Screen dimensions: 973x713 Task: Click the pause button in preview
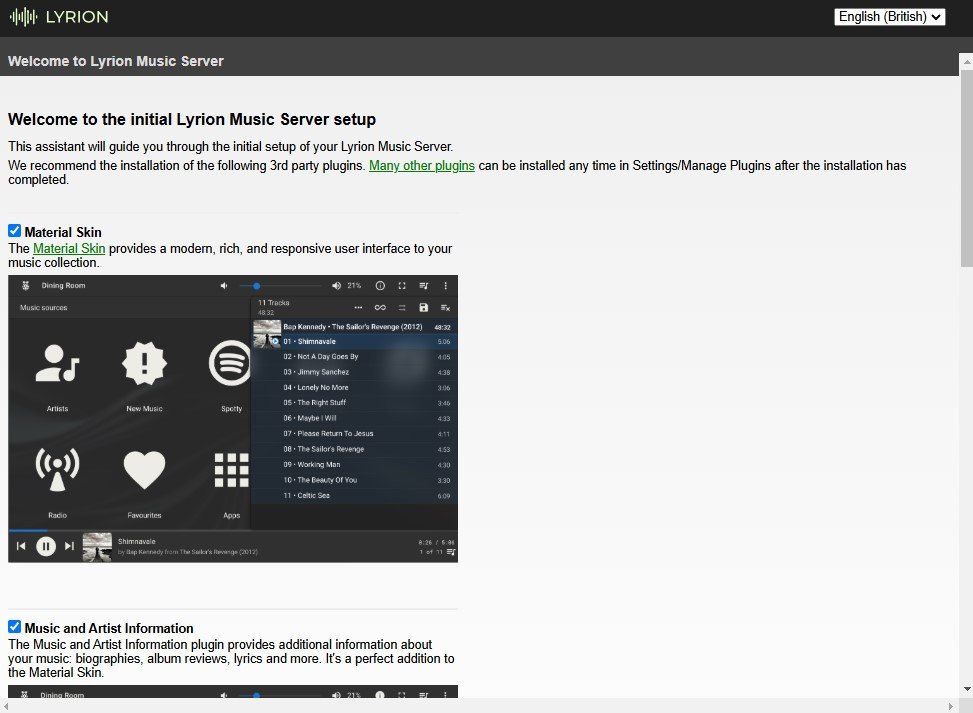46,546
